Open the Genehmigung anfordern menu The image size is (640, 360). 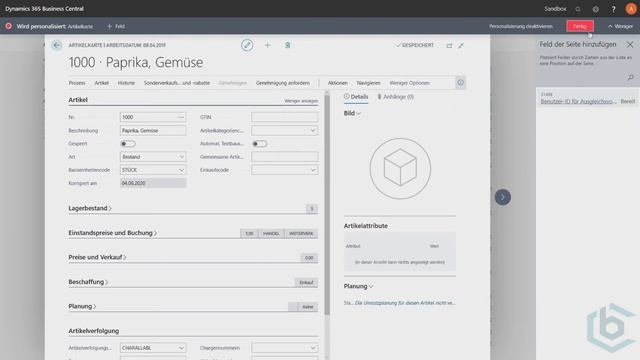[x=282, y=83]
